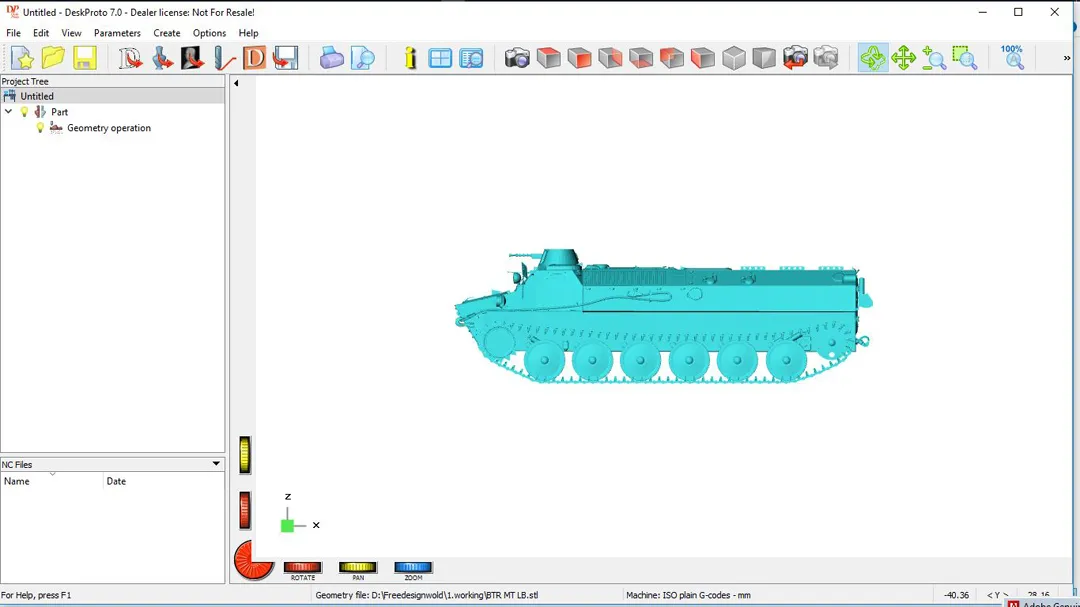Show geometry information (yellow i icon)
The width and height of the screenshot is (1080, 607).
click(x=410, y=58)
